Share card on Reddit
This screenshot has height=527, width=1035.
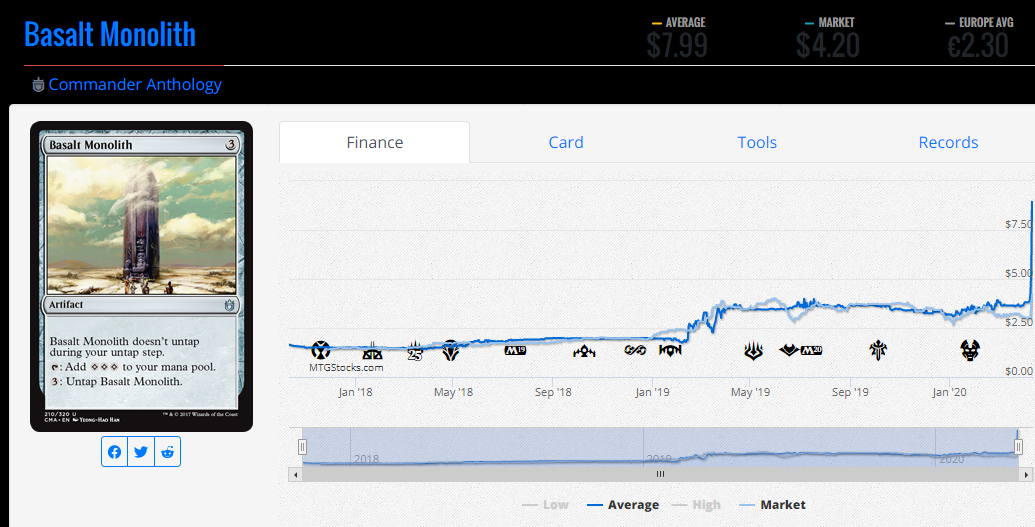(x=168, y=452)
